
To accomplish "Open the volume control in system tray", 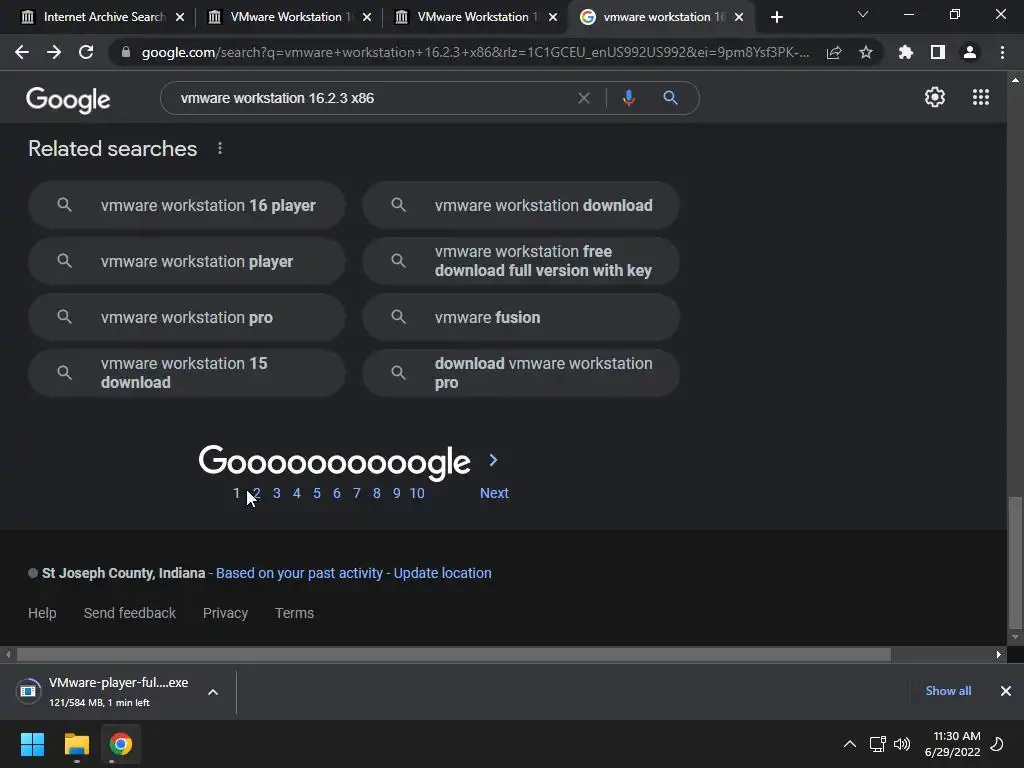I will pyautogui.click(x=902, y=744).
